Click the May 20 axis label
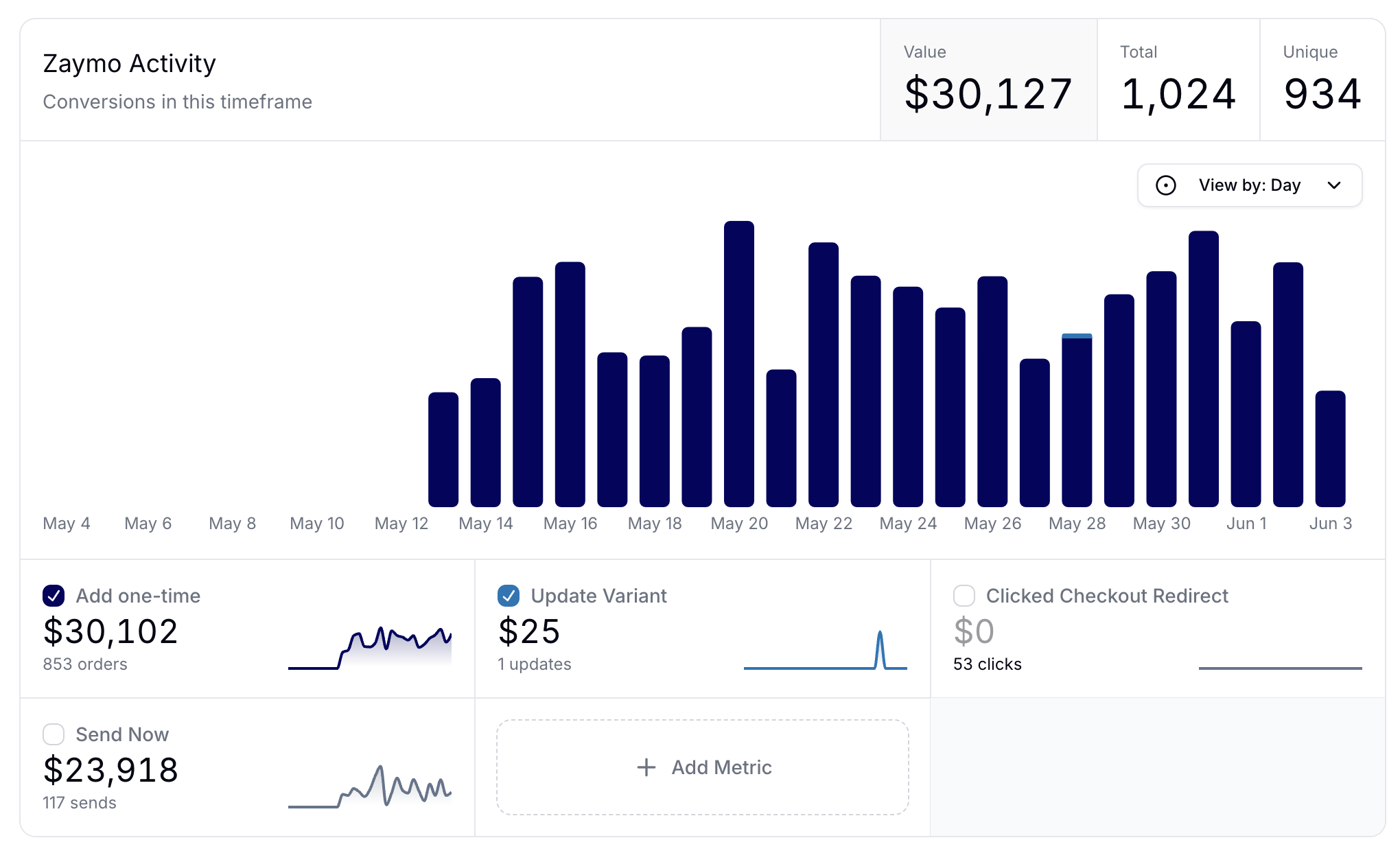Viewport: 1400px width, 851px height. pos(739,524)
